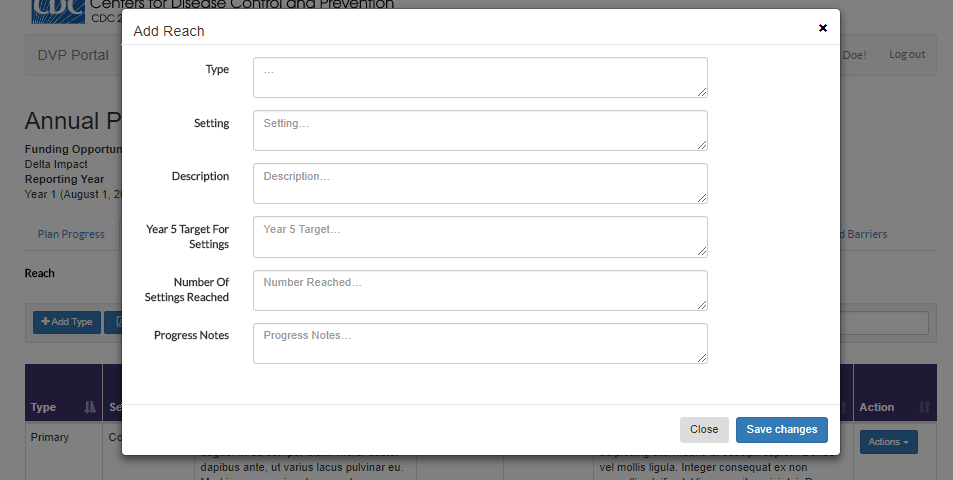Select the Description input box
Viewport: 953px width, 480px height.
click(480, 183)
